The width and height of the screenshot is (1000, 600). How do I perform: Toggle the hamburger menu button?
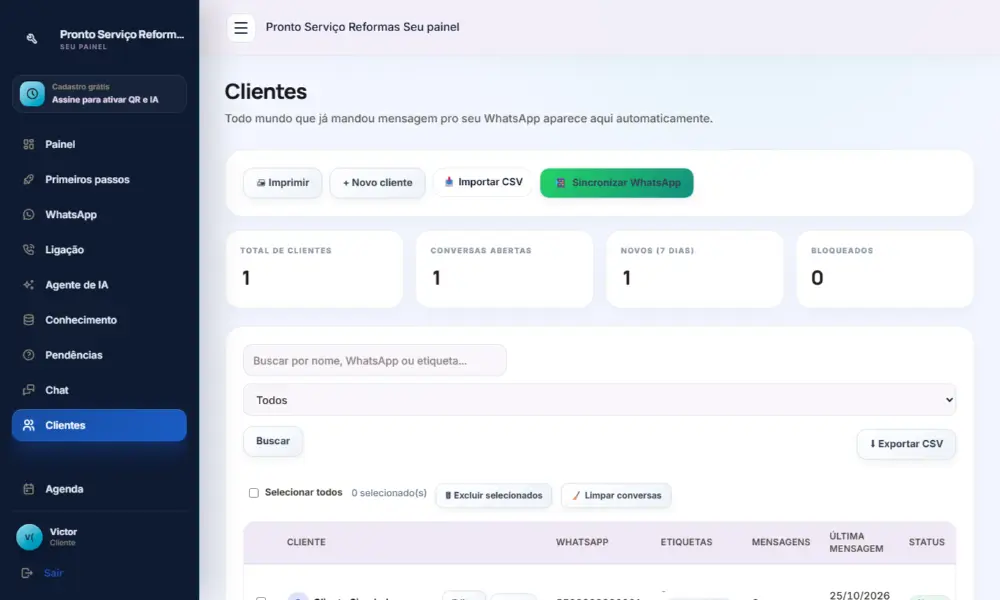(241, 27)
